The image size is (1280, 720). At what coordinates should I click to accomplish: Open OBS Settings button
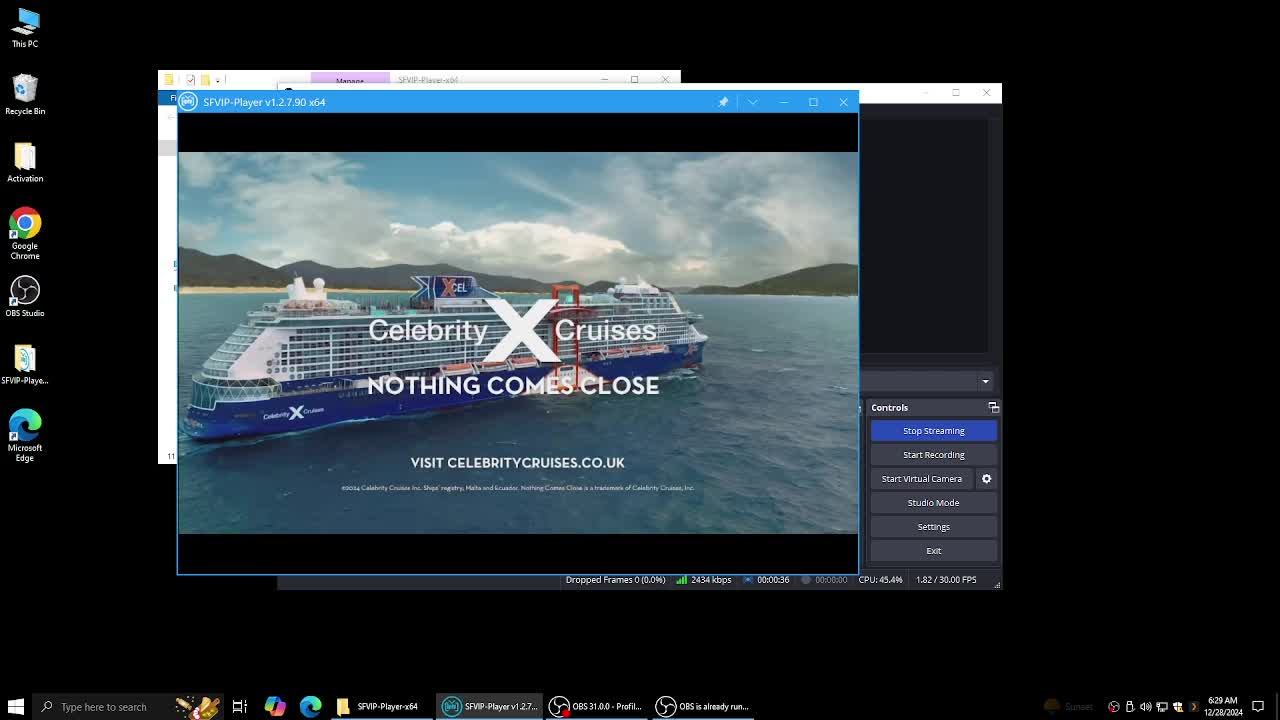[x=933, y=527]
